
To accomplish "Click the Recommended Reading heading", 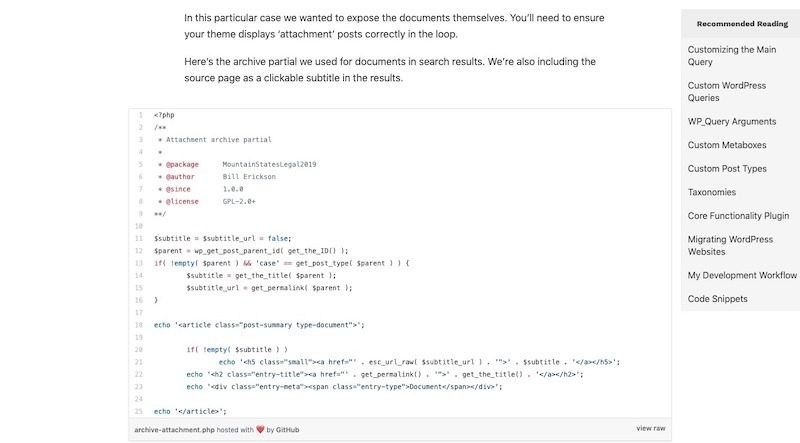I will click(742, 23).
